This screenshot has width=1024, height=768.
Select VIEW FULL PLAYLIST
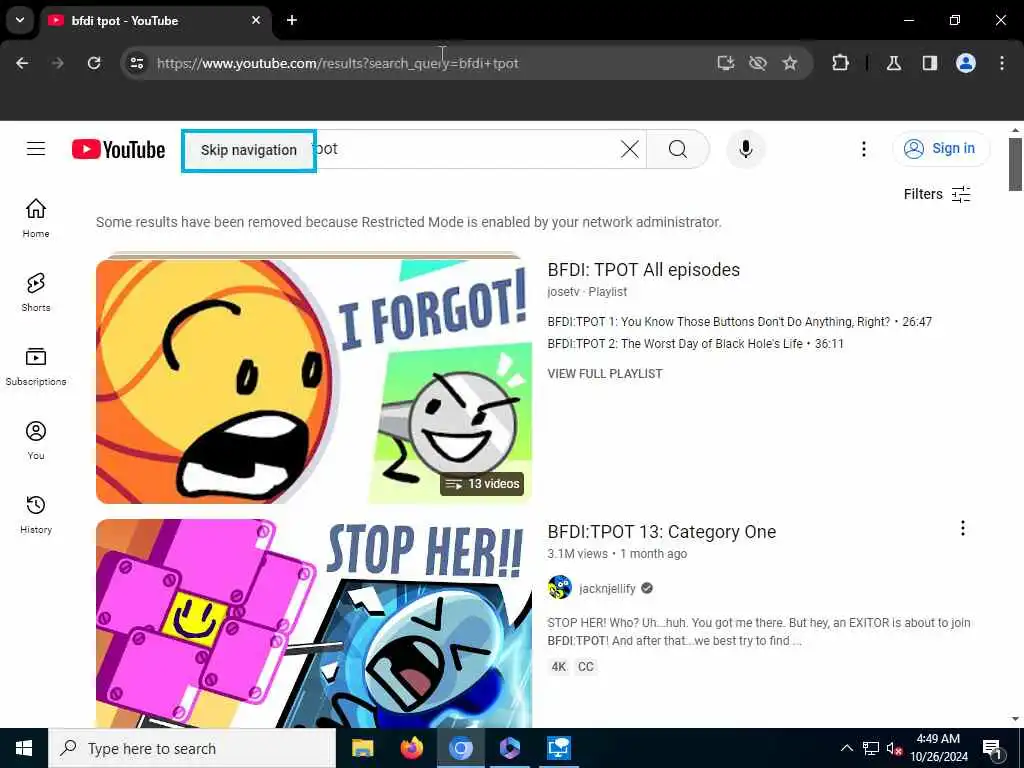pyautogui.click(x=605, y=374)
